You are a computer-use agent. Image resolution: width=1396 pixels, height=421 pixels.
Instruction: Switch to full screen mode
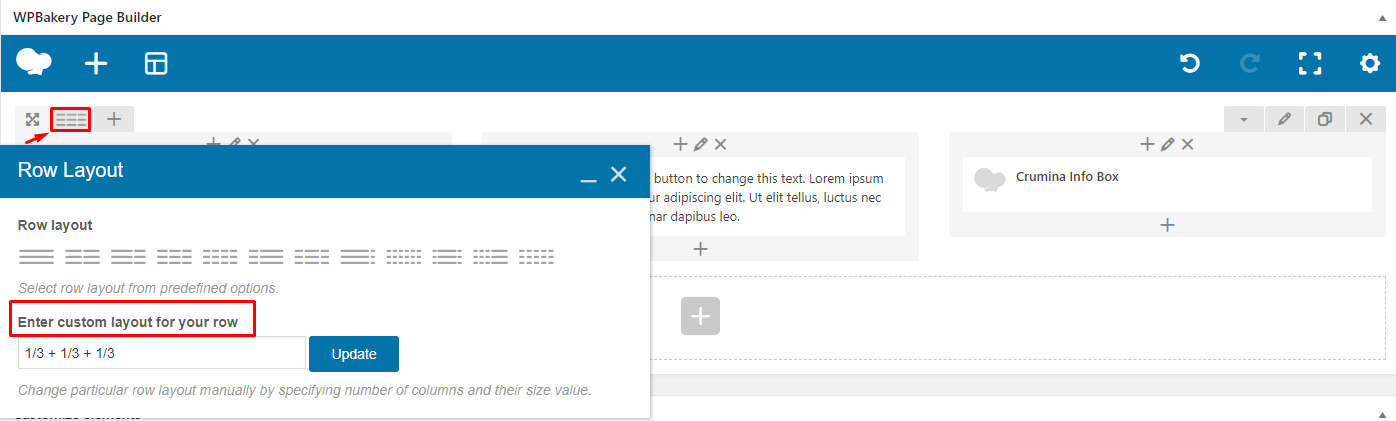click(x=1310, y=64)
